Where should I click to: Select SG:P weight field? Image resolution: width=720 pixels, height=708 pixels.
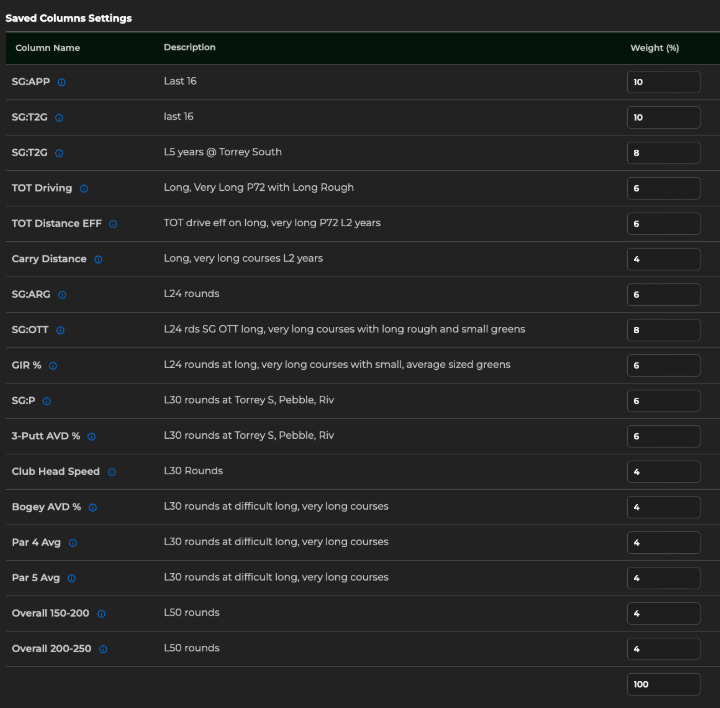coord(664,401)
